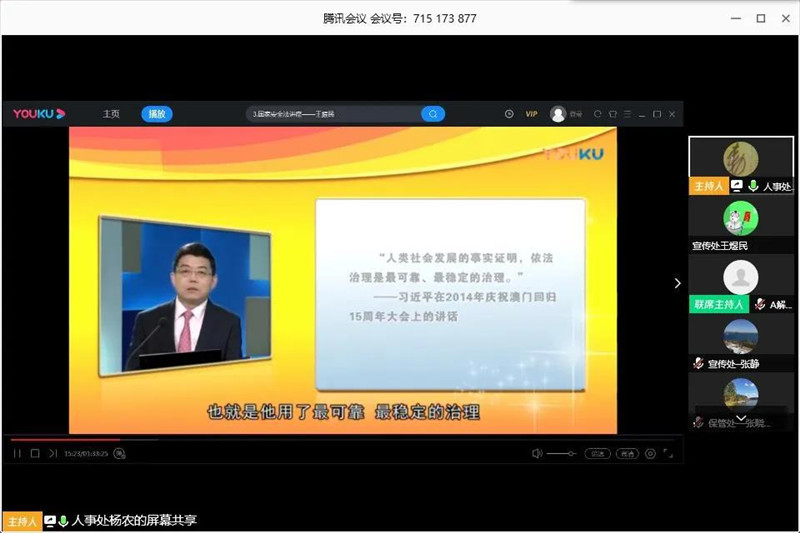Click the muted mic icon next to 宣传处-张静
This screenshot has width=800, height=533.
pyautogui.click(x=698, y=364)
